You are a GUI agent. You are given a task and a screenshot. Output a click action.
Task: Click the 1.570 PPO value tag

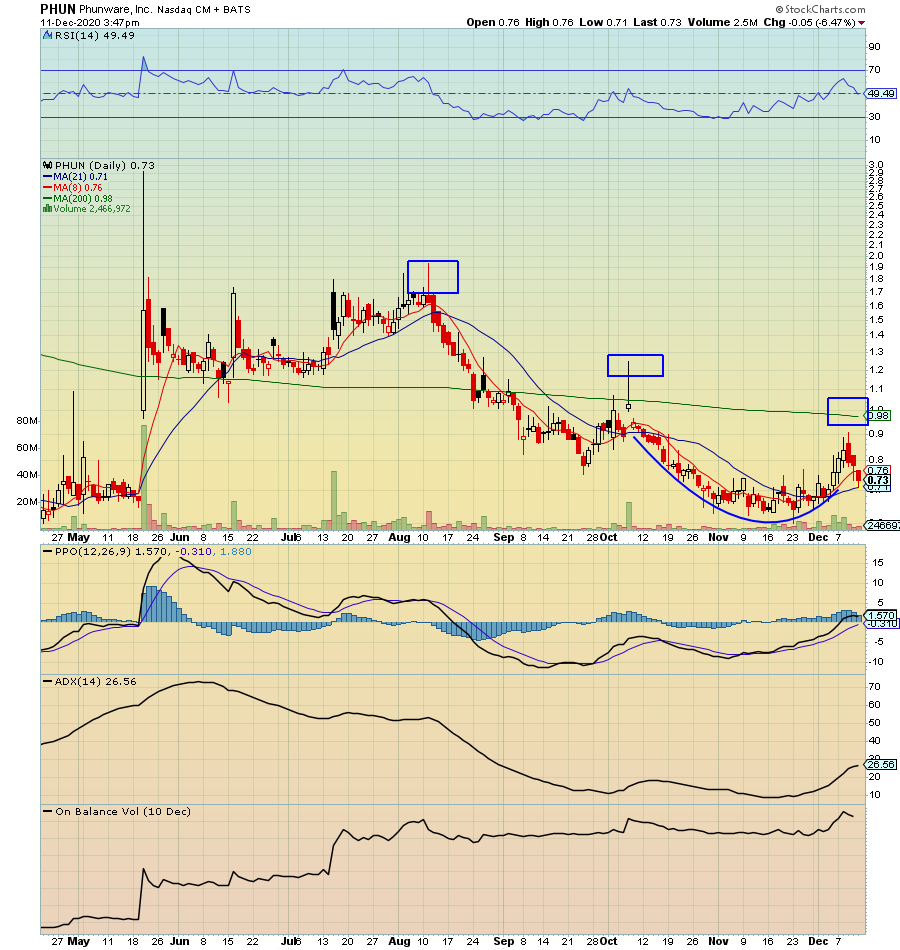[x=882, y=616]
